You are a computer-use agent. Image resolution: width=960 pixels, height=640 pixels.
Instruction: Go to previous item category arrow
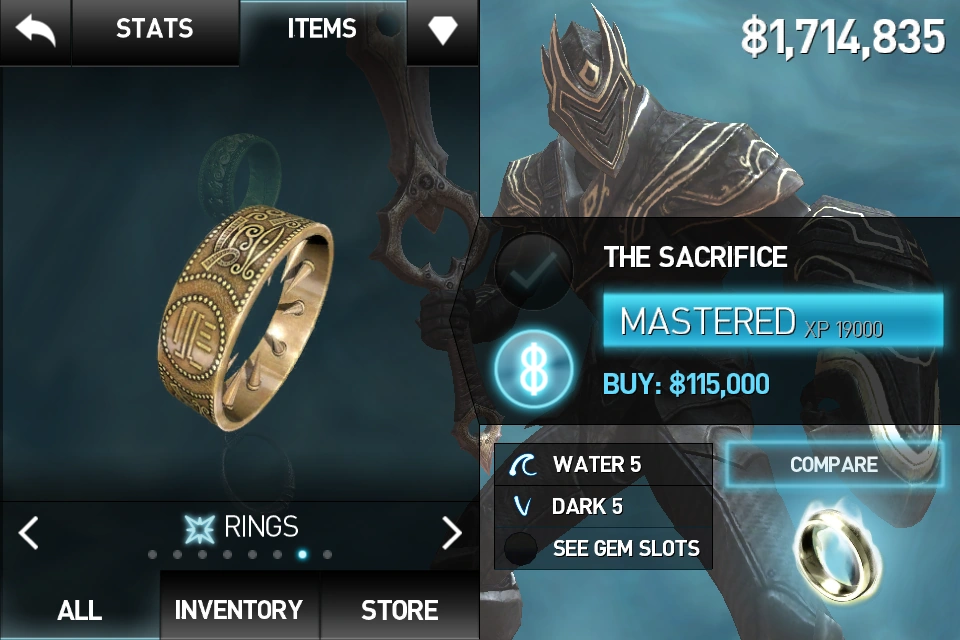[28, 532]
